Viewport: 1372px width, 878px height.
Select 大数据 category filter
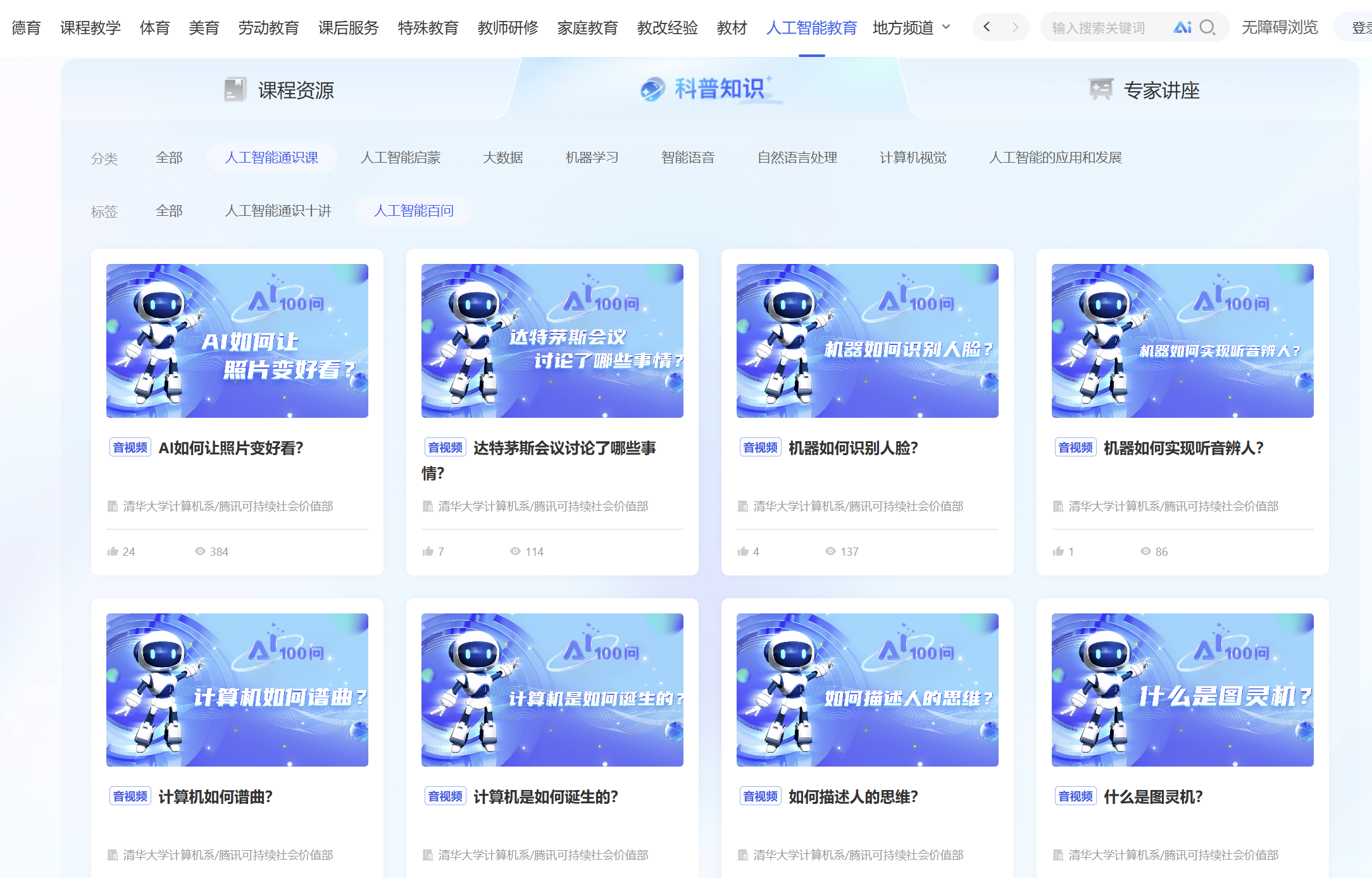[x=502, y=158]
